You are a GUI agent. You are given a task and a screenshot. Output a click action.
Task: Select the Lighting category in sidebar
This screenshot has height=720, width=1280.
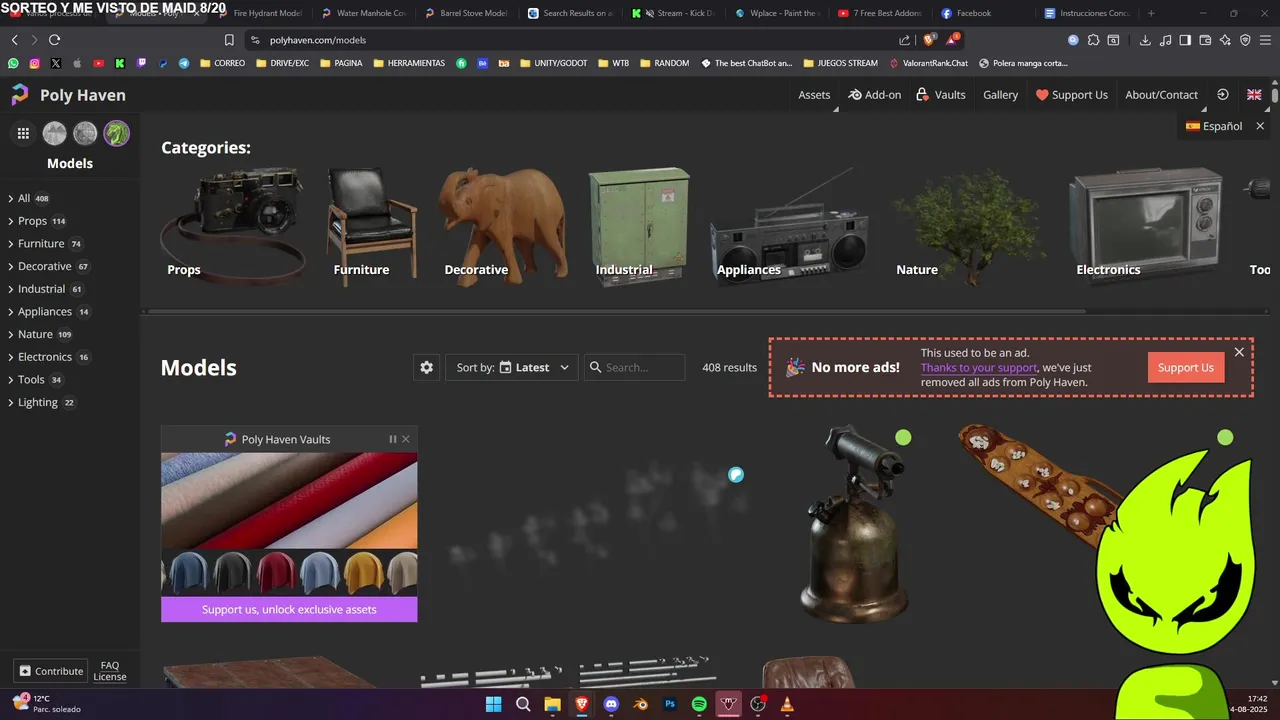click(38, 402)
